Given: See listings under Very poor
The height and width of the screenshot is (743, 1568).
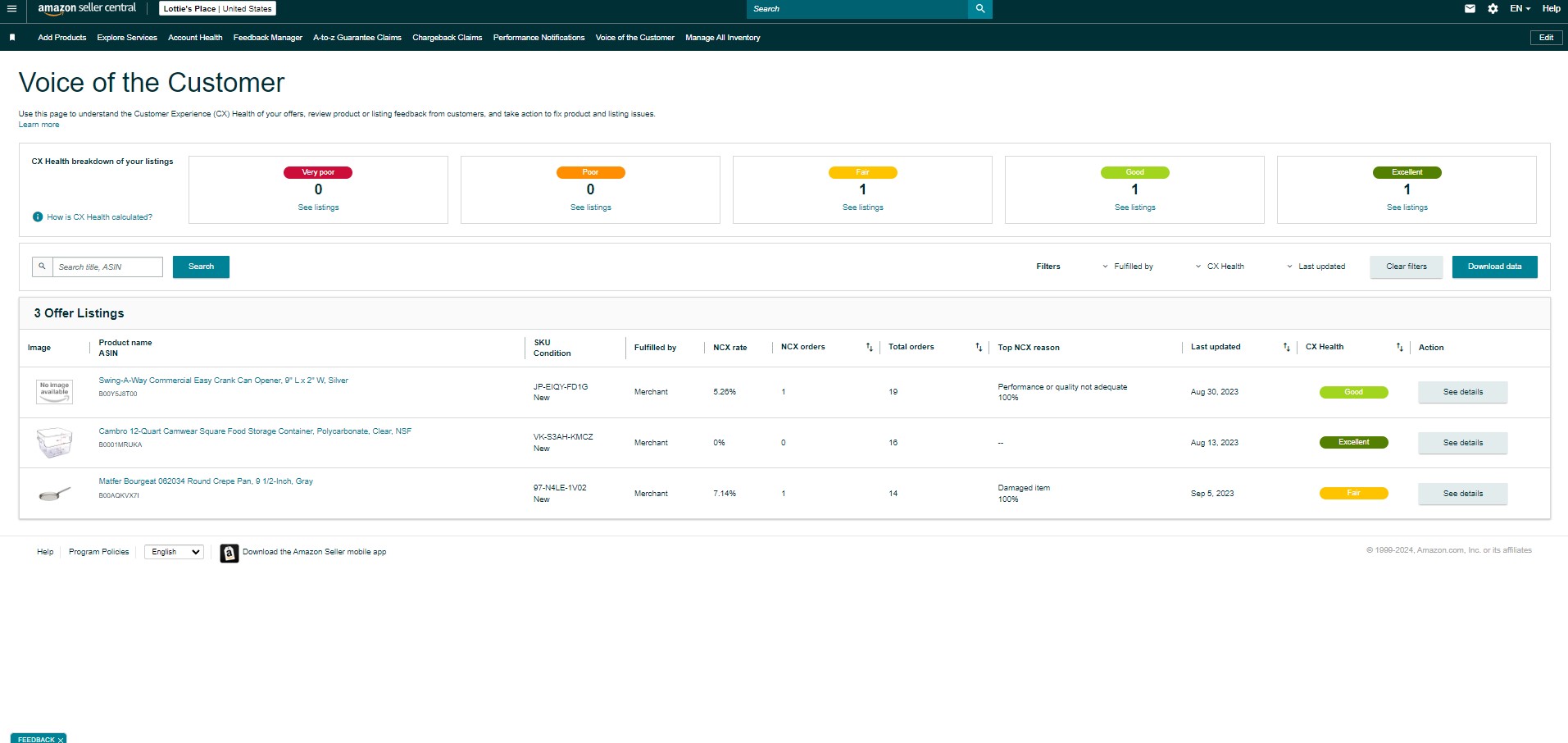Looking at the screenshot, I should 318,207.
